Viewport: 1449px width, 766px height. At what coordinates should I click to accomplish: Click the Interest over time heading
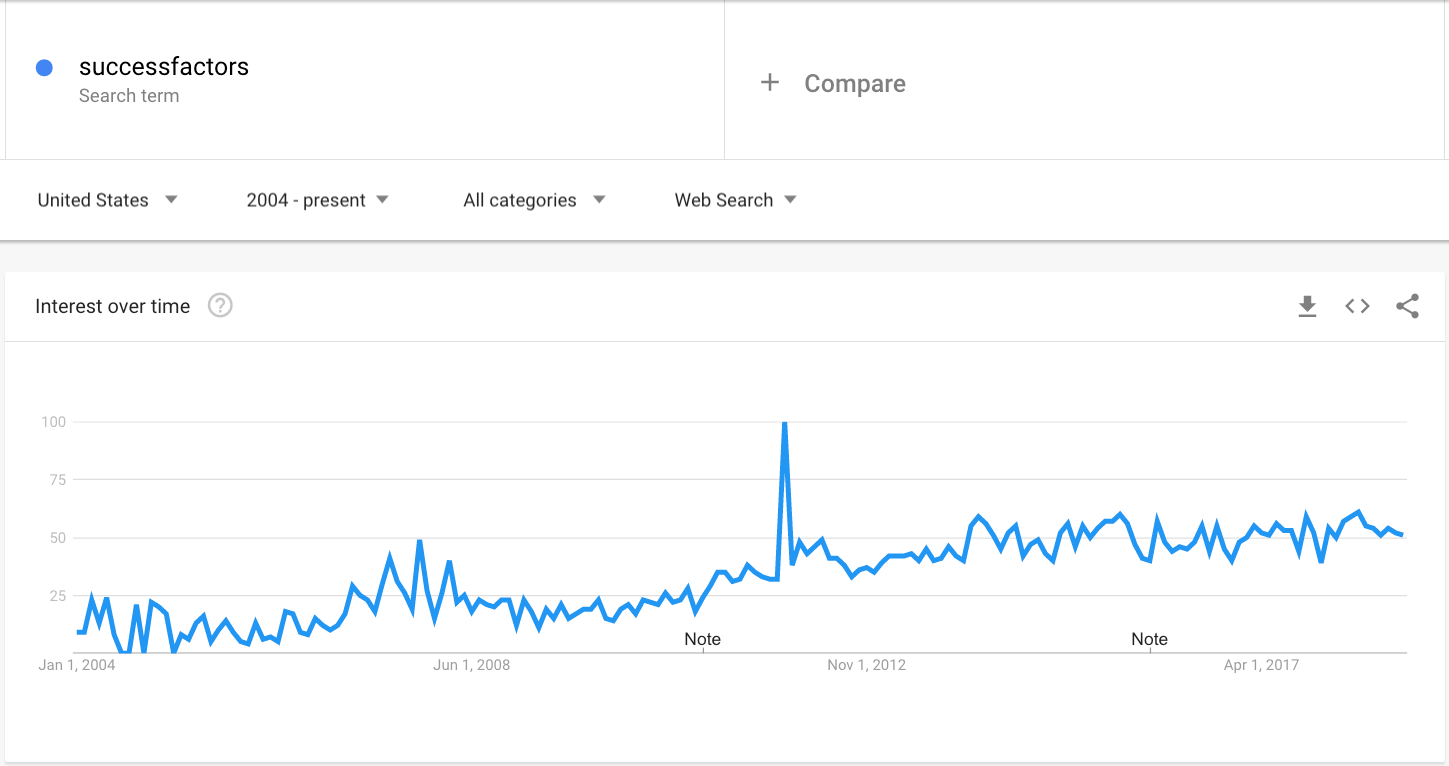point(112,307)
